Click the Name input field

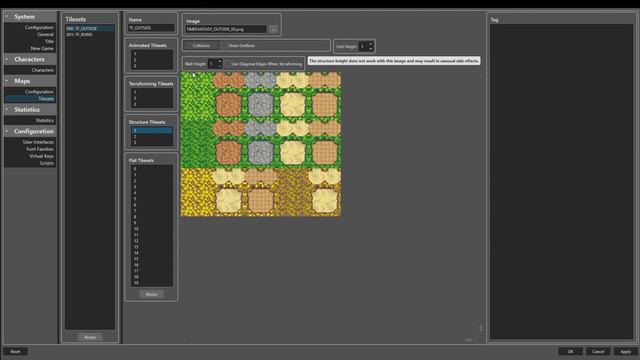151,28
